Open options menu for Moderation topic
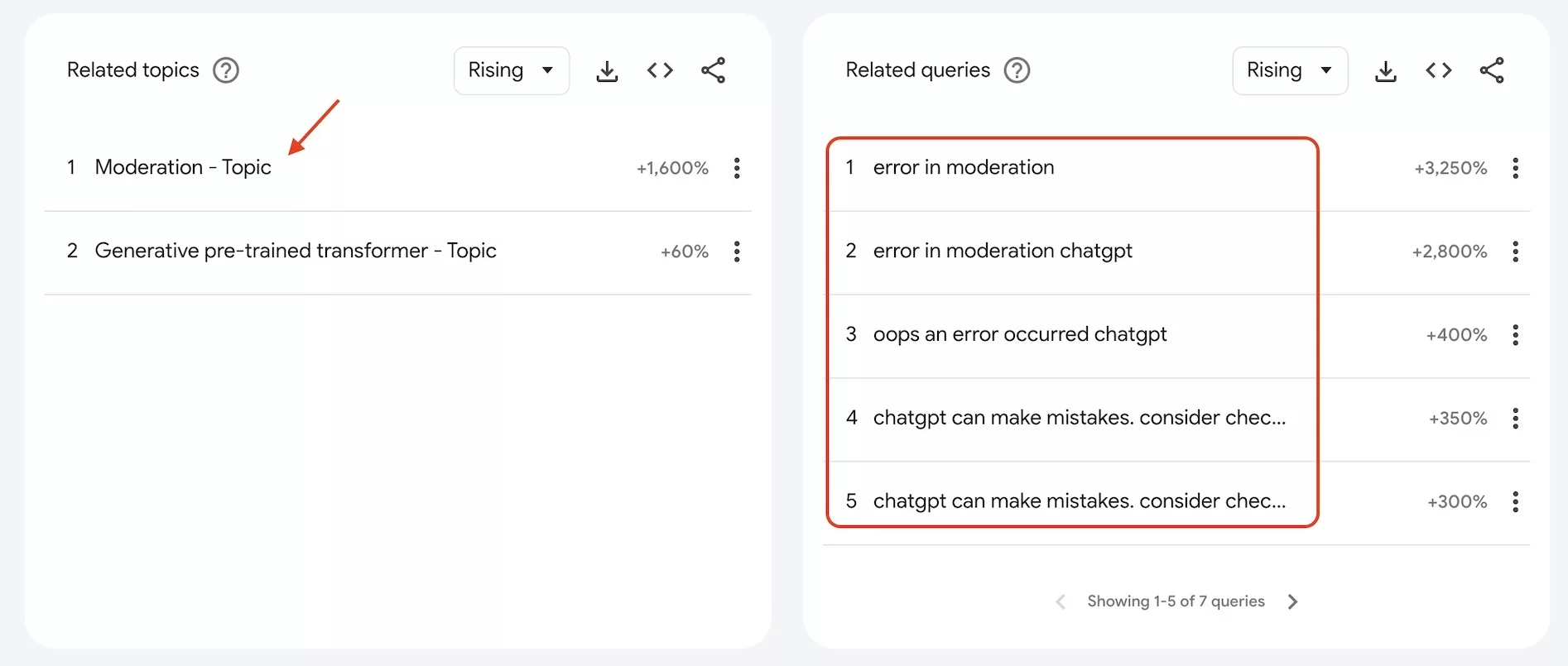The width and height of the screenshot is (1568, 666). (x=737, y=169)
